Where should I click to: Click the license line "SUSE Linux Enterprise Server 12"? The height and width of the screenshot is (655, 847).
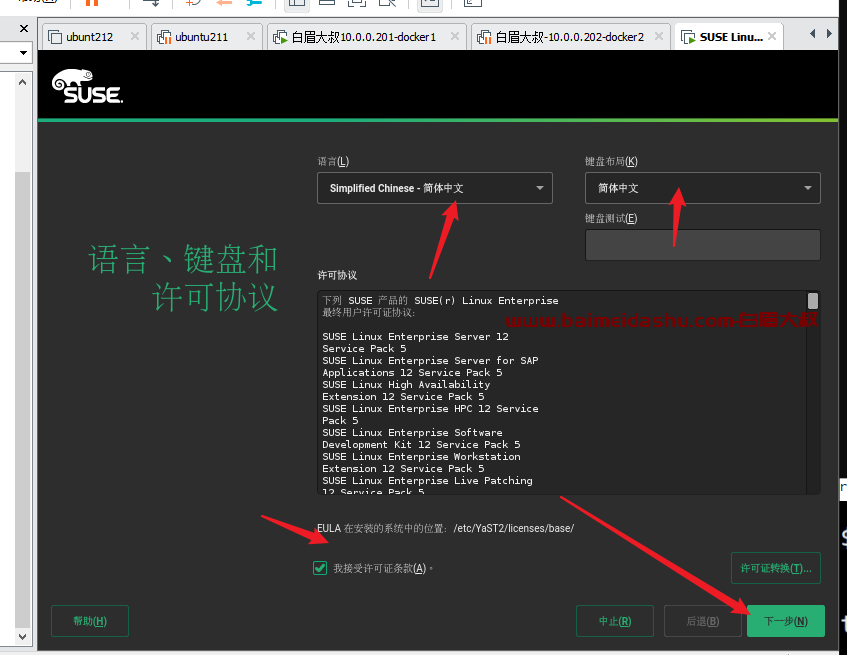[x=415, y=336]
